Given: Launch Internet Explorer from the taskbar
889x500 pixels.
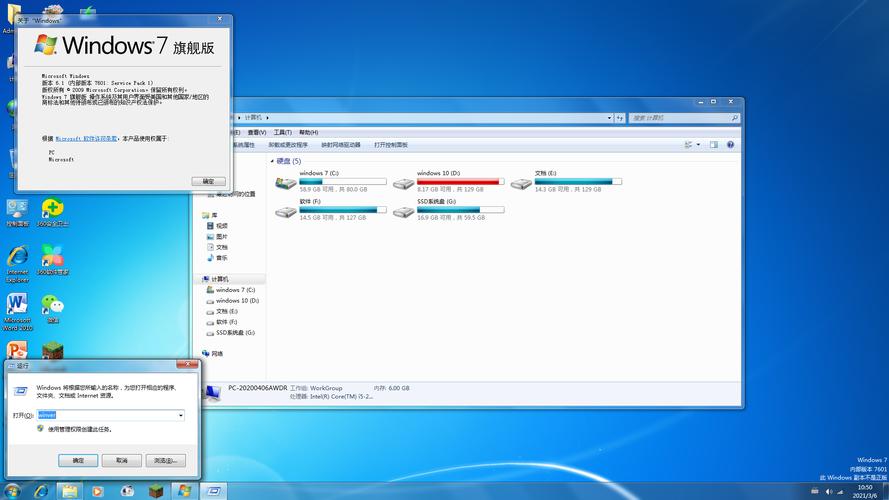Looking at the screenshot, I should (41, 491).
